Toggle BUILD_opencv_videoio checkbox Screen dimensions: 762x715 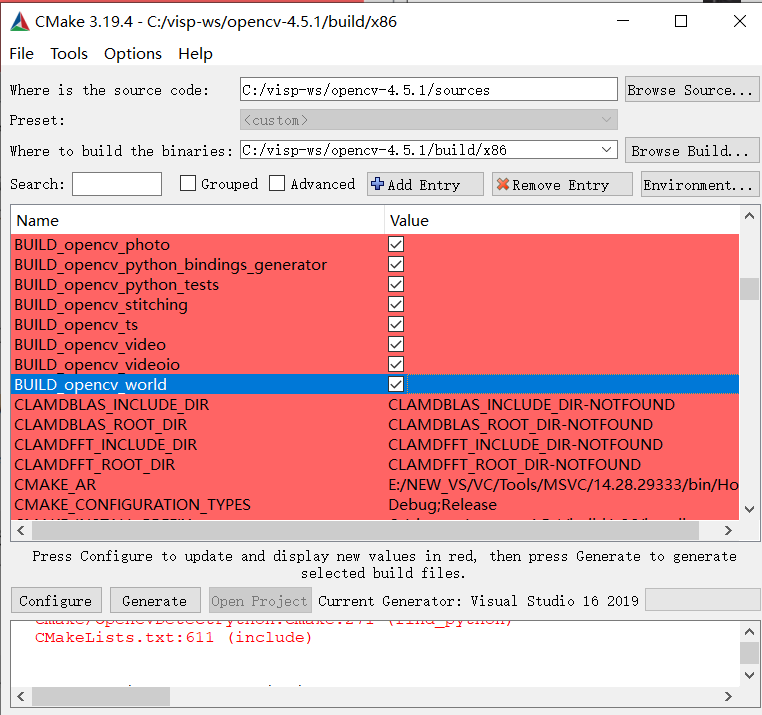click(396, 365)
